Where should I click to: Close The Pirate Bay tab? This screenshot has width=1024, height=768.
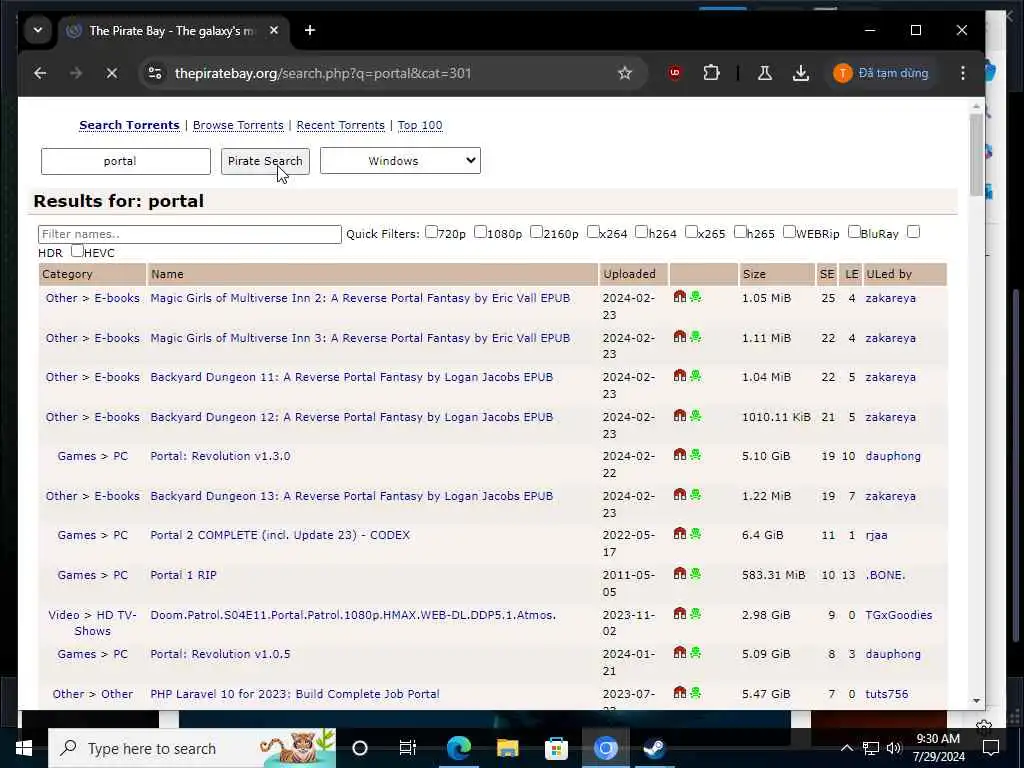pos(274,30)
